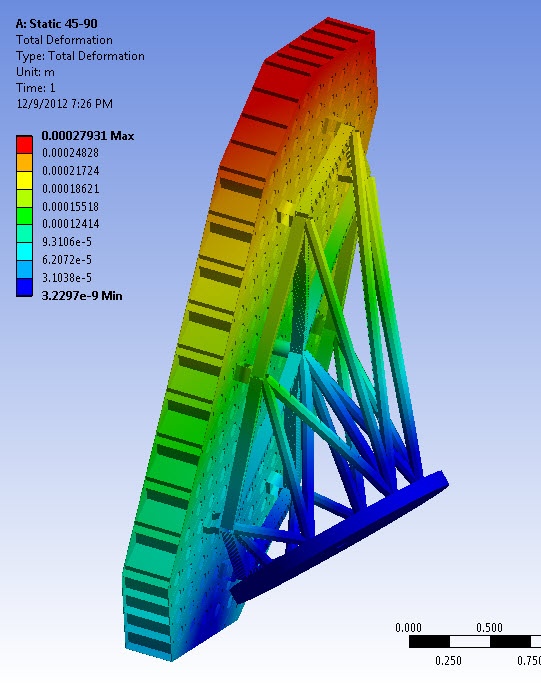This screenshot has width=541, height=687.
Task: Click the 3.2297e-9 Min legend label
Action: click(82, 296)
